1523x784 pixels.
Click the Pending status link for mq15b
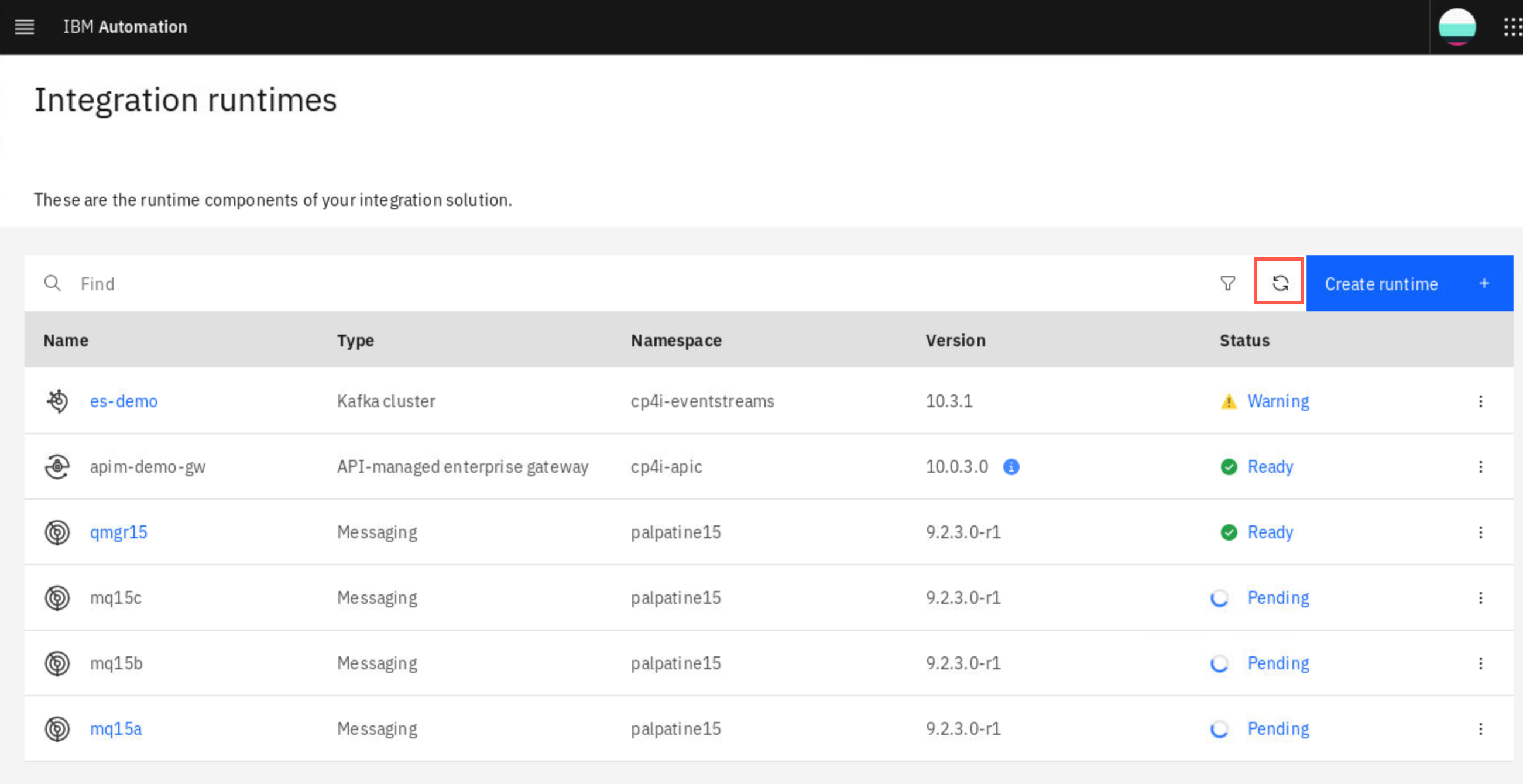[1278, 663]
